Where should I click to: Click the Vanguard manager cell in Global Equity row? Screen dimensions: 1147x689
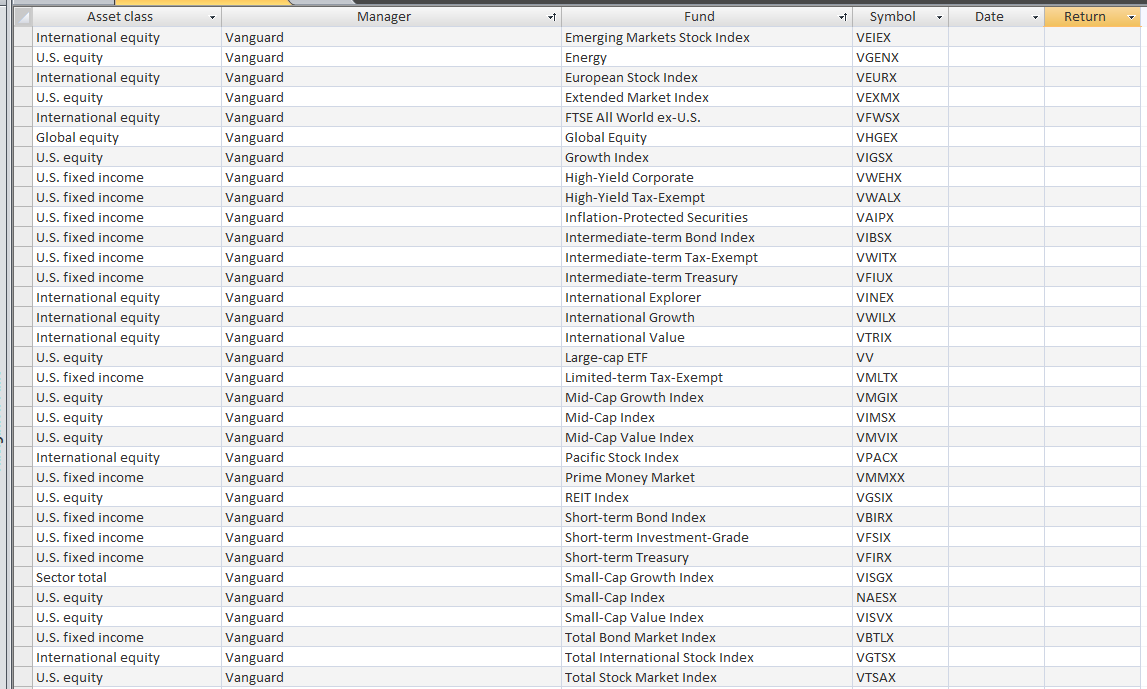coord(391,138)
